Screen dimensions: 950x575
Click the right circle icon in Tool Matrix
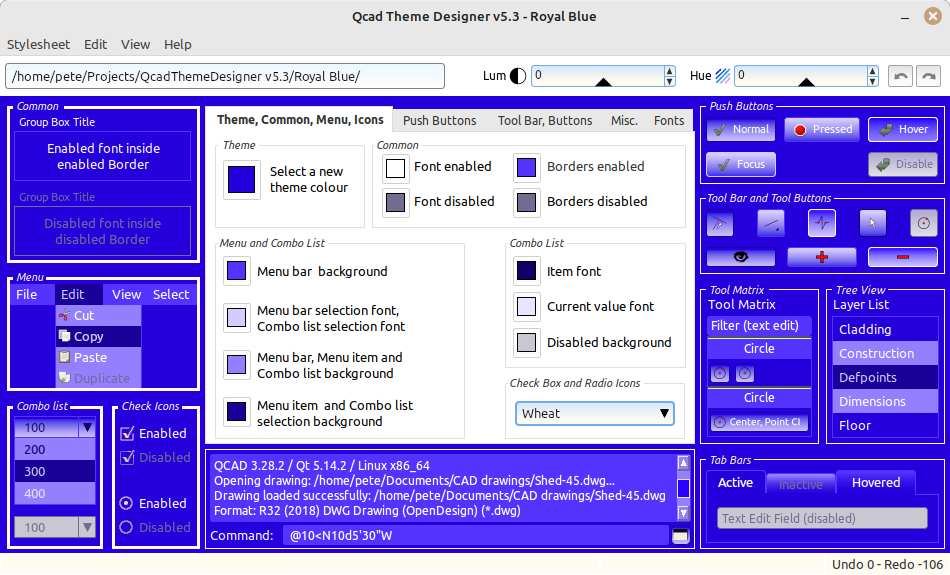pyautogui.click(x=745, y=373)
